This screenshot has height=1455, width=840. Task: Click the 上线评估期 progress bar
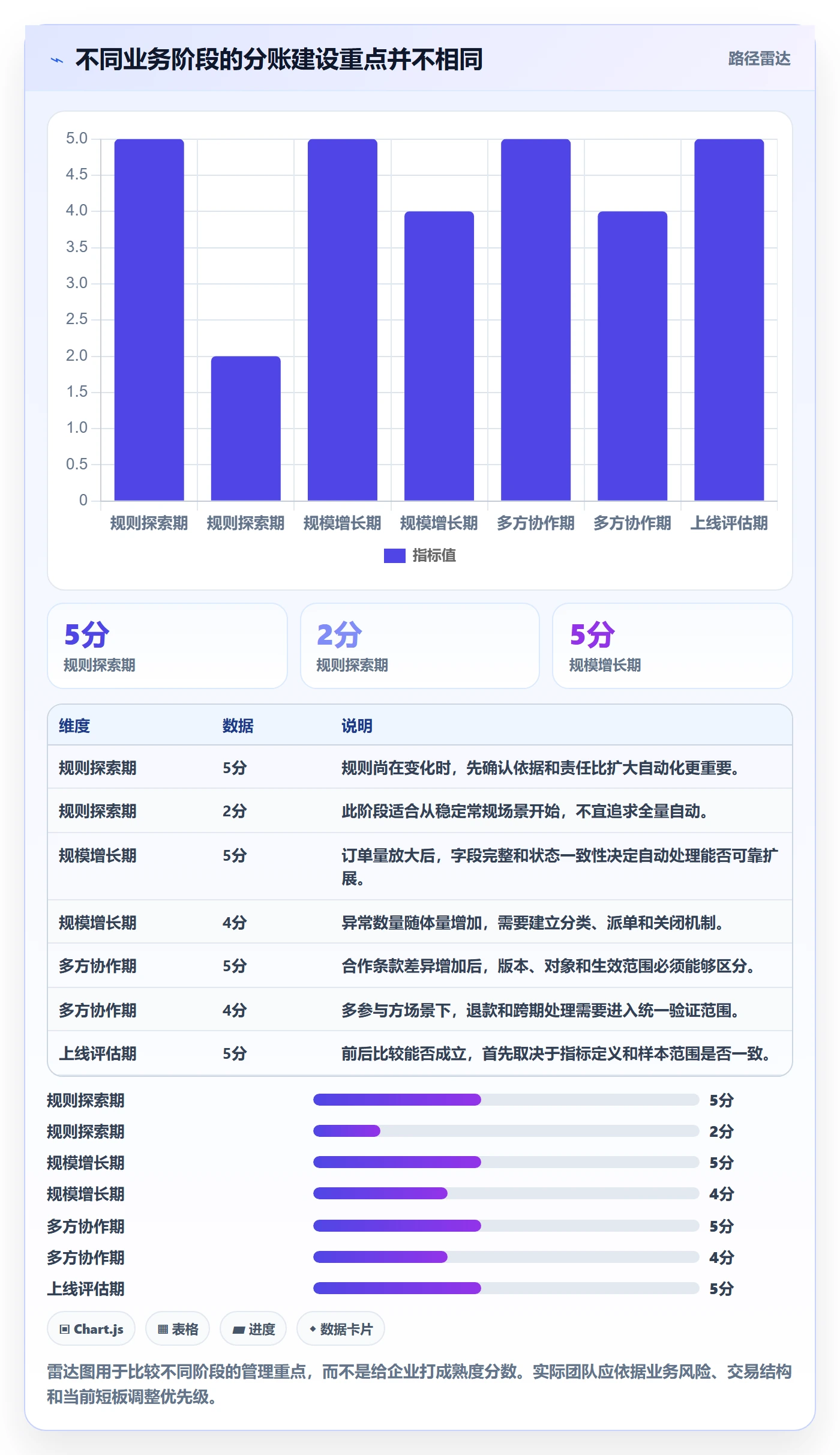point(506,1288)
